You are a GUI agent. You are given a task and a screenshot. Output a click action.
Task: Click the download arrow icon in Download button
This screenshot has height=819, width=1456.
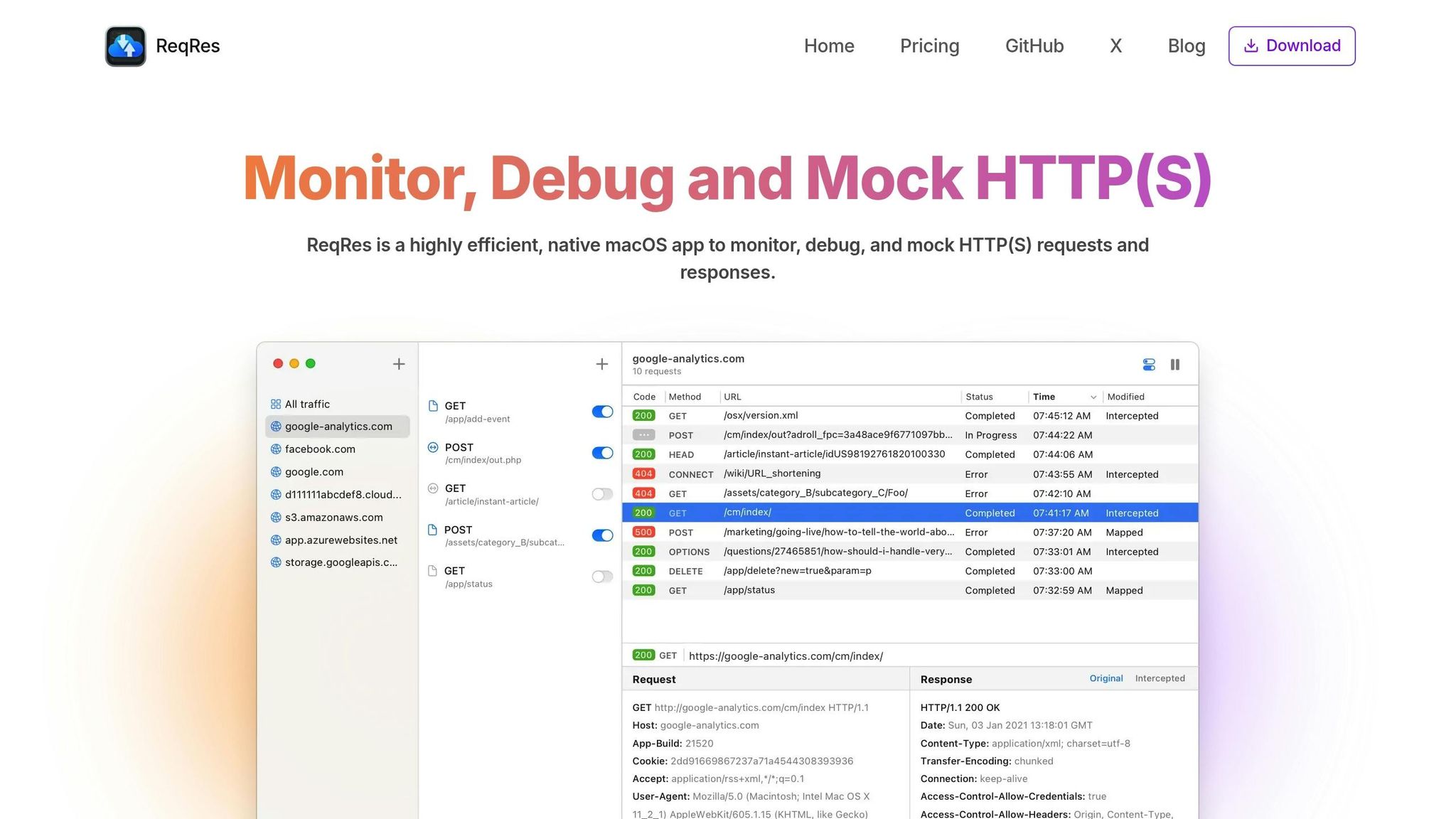pyautogui.click(x=1251, y=46)
